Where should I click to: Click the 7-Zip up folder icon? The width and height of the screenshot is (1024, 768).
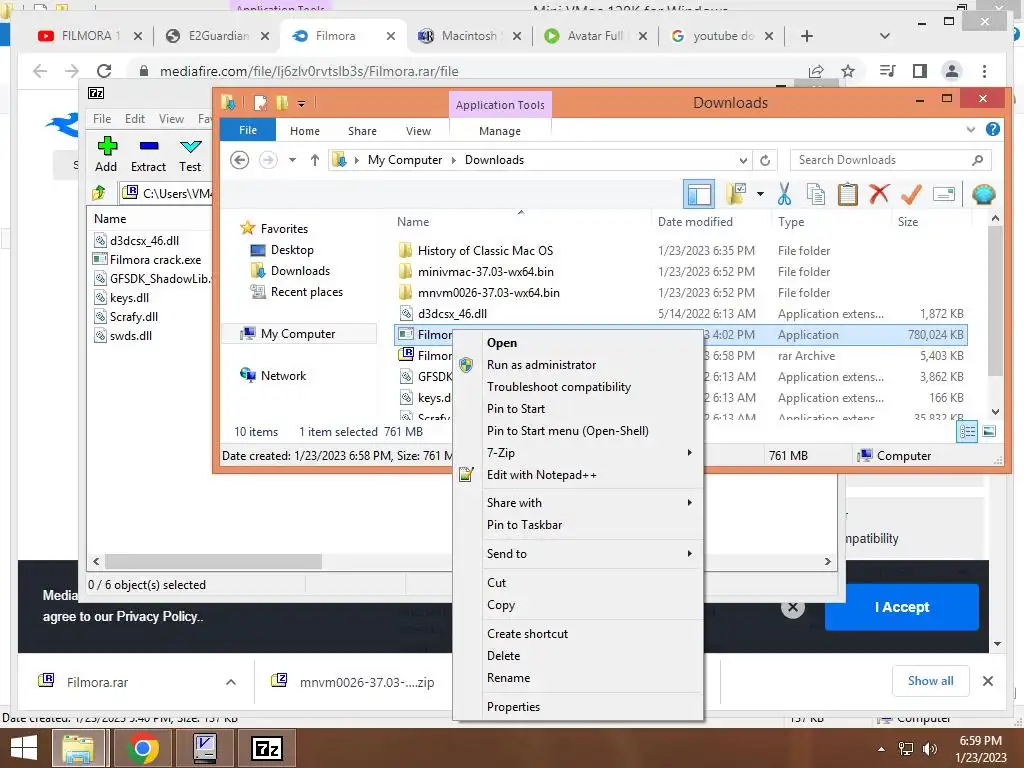(99, 193)
